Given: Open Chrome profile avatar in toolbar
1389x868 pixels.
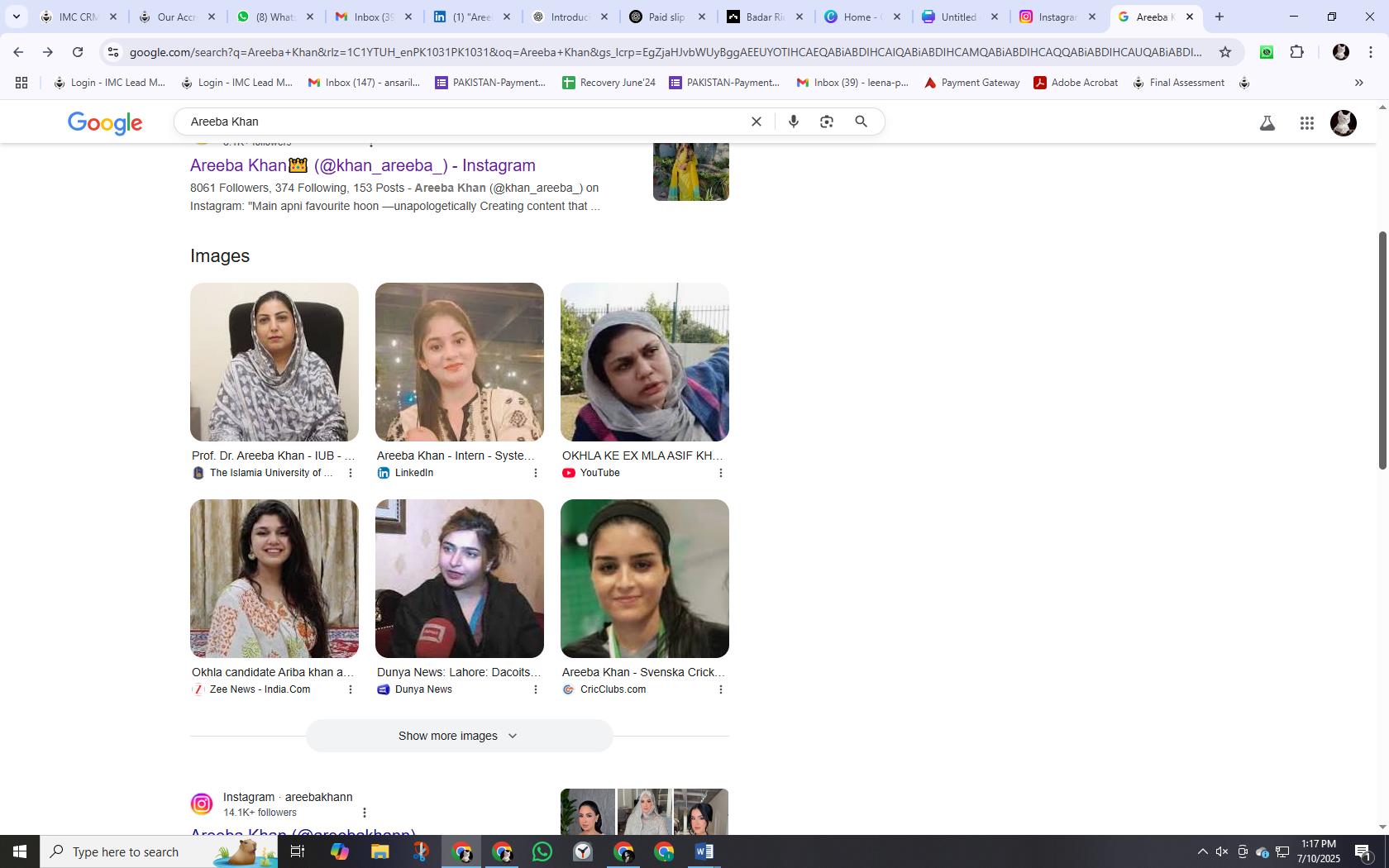Looking at the screenshot, I should (x=1341, y=52).
